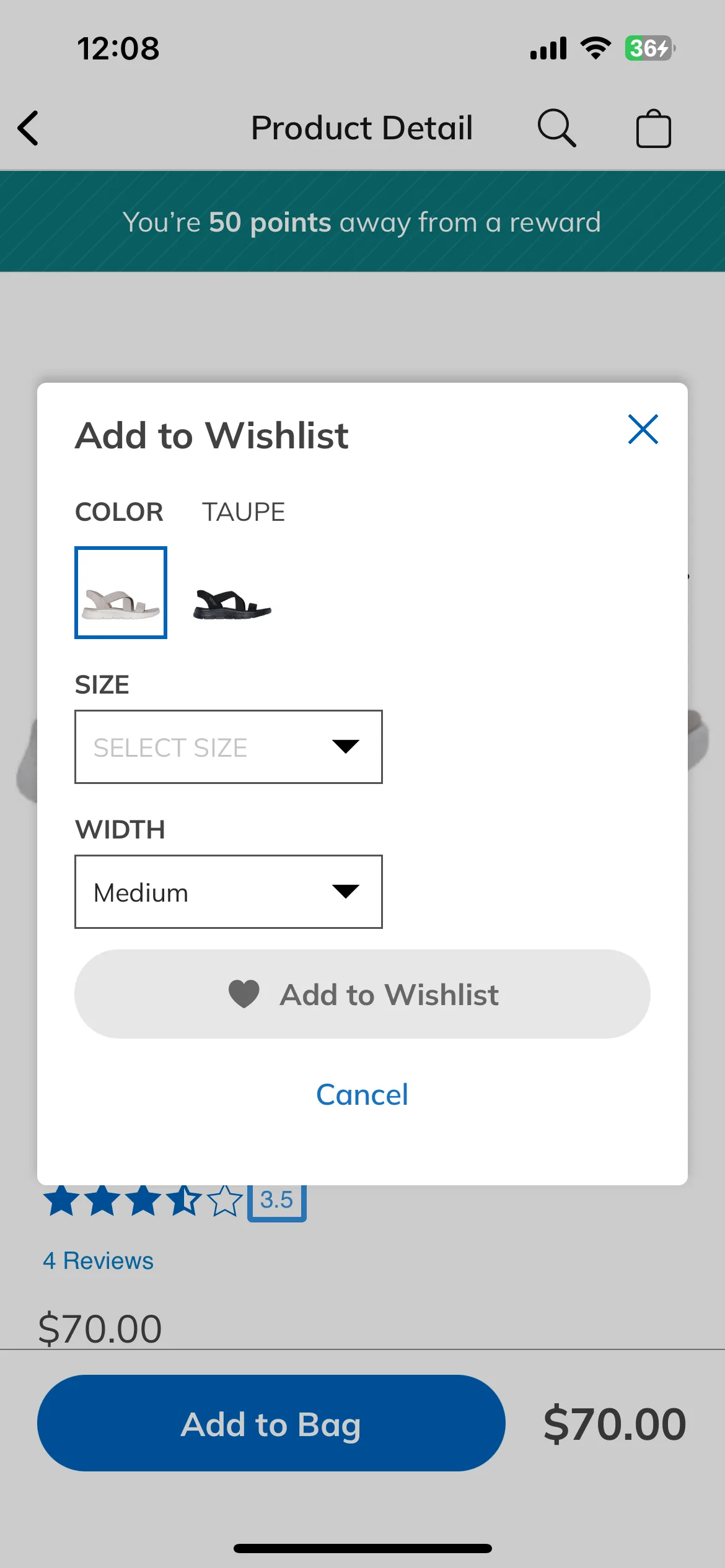Click the size dropdown arrow
The width and height of the screenshot is (725, 1568).
point(345,746)
